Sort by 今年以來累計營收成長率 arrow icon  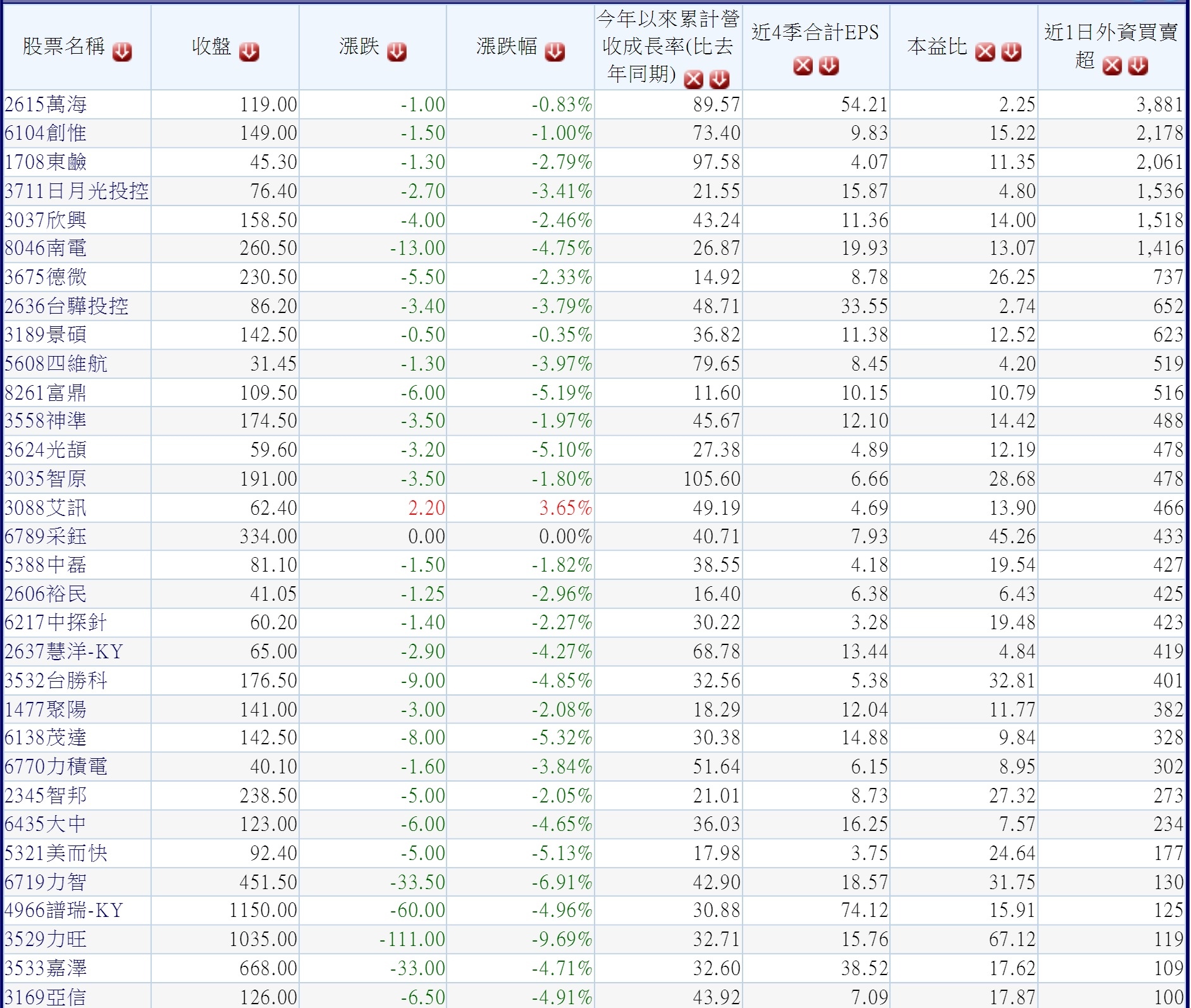(720, 80)
